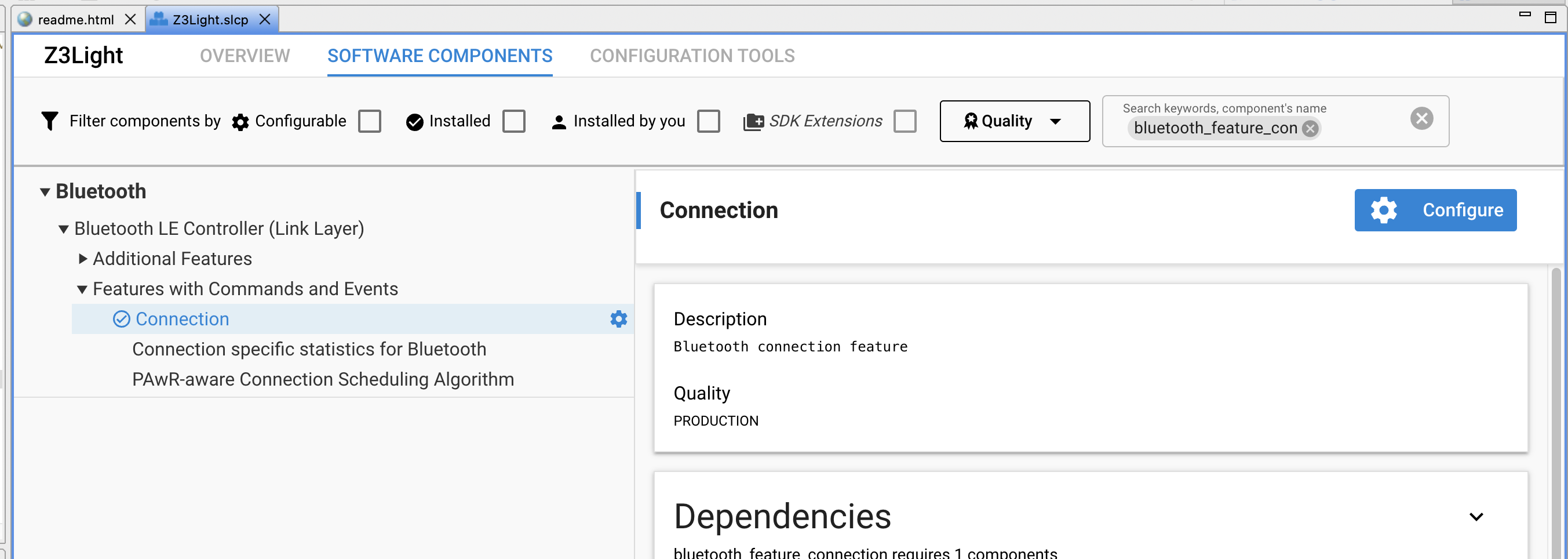Click the Installed checkmark icon in the filter bar
The height and width of the screenshot is (559, 1568).
pyautogui.click(x=414, y=122)
